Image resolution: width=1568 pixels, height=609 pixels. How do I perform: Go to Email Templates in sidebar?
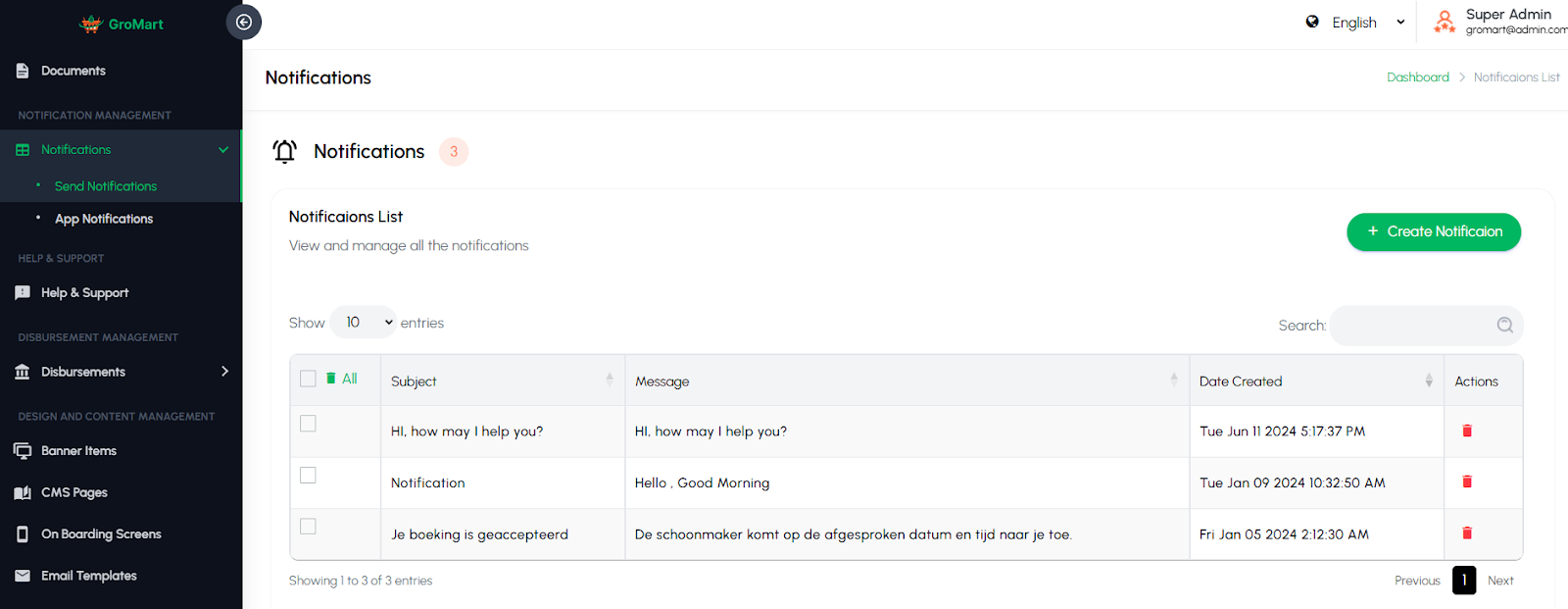(x=88, y=576)
